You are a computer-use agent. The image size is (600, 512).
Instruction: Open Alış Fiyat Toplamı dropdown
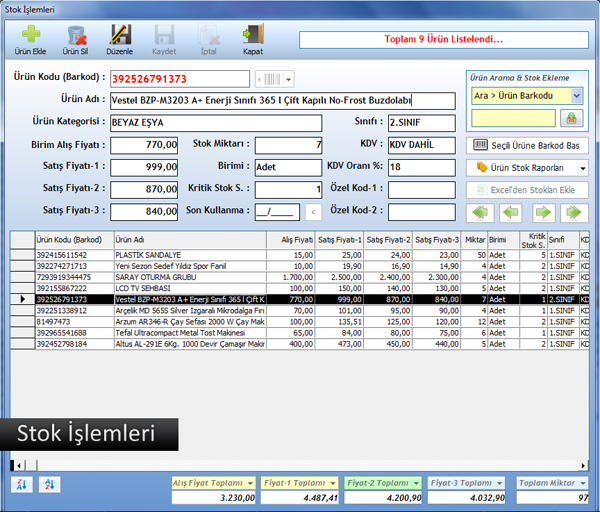[250, 483]
